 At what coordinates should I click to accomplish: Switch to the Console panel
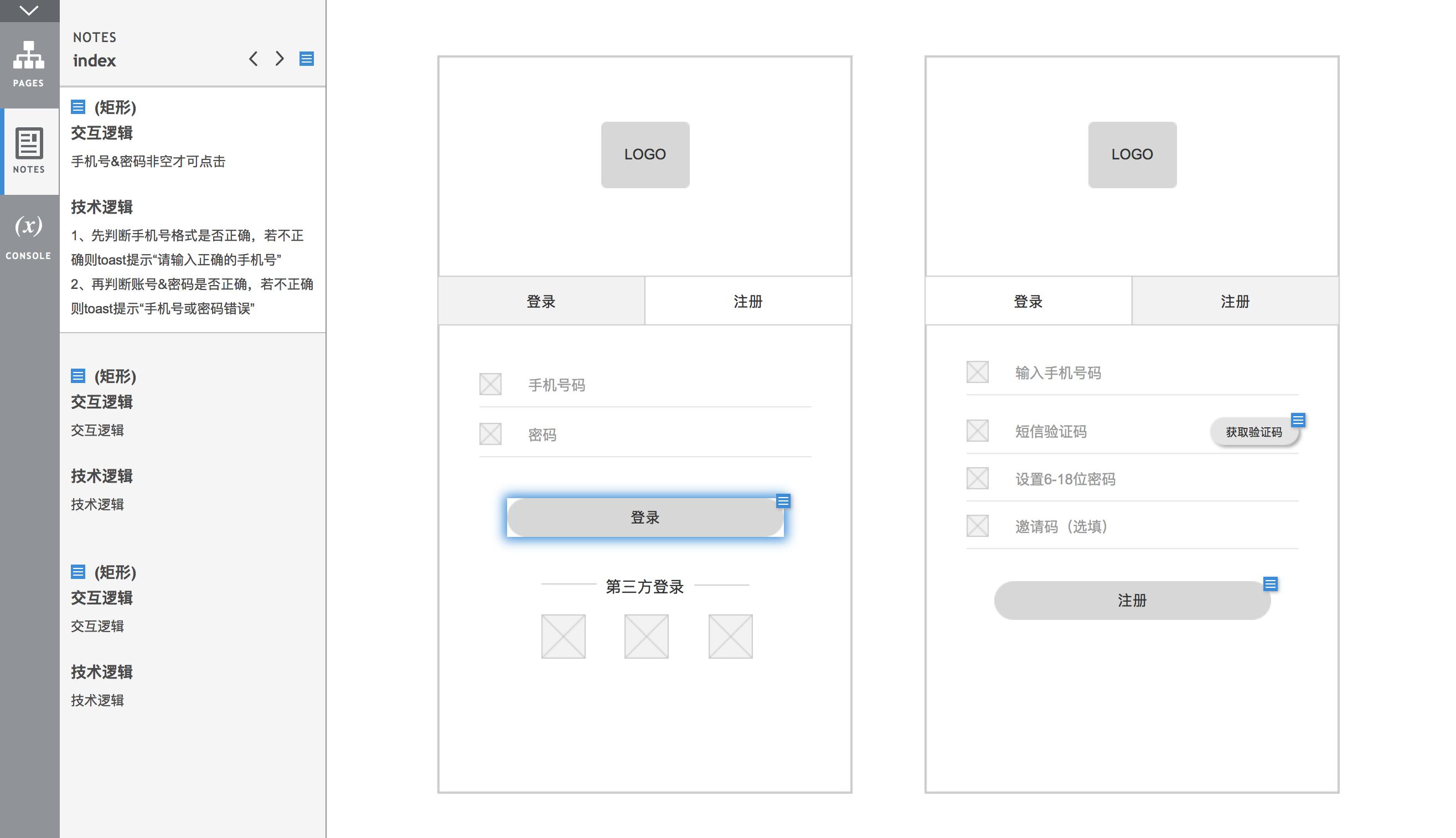[x=29, y=237]
